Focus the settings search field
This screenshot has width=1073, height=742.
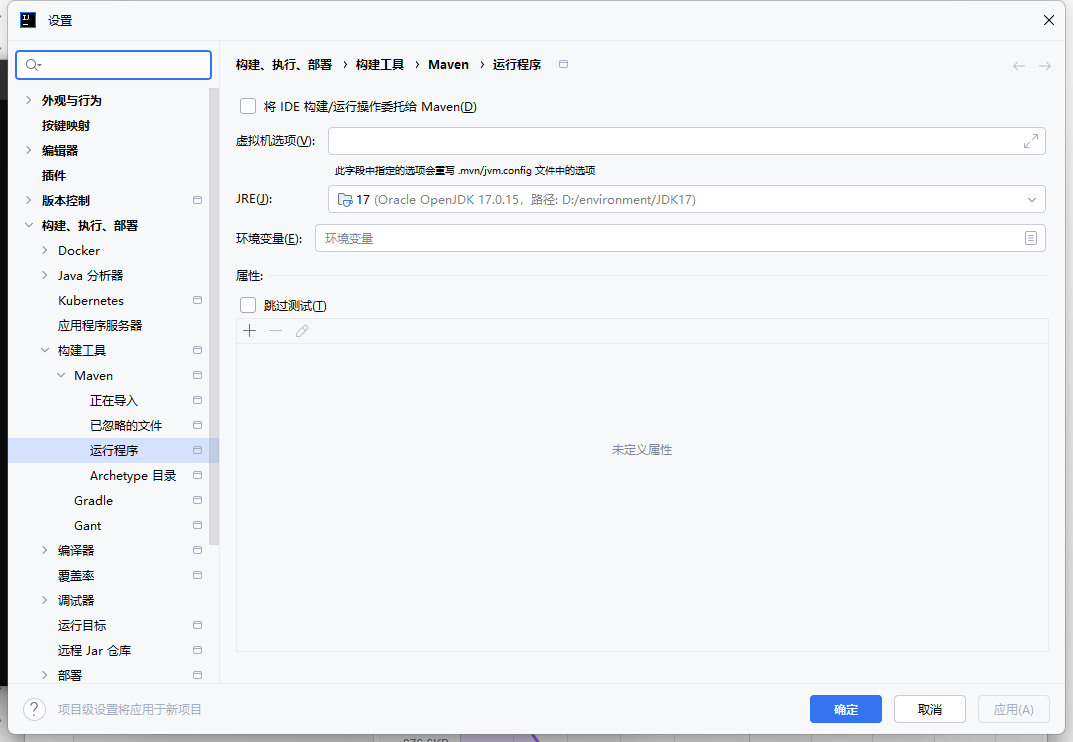114,65
